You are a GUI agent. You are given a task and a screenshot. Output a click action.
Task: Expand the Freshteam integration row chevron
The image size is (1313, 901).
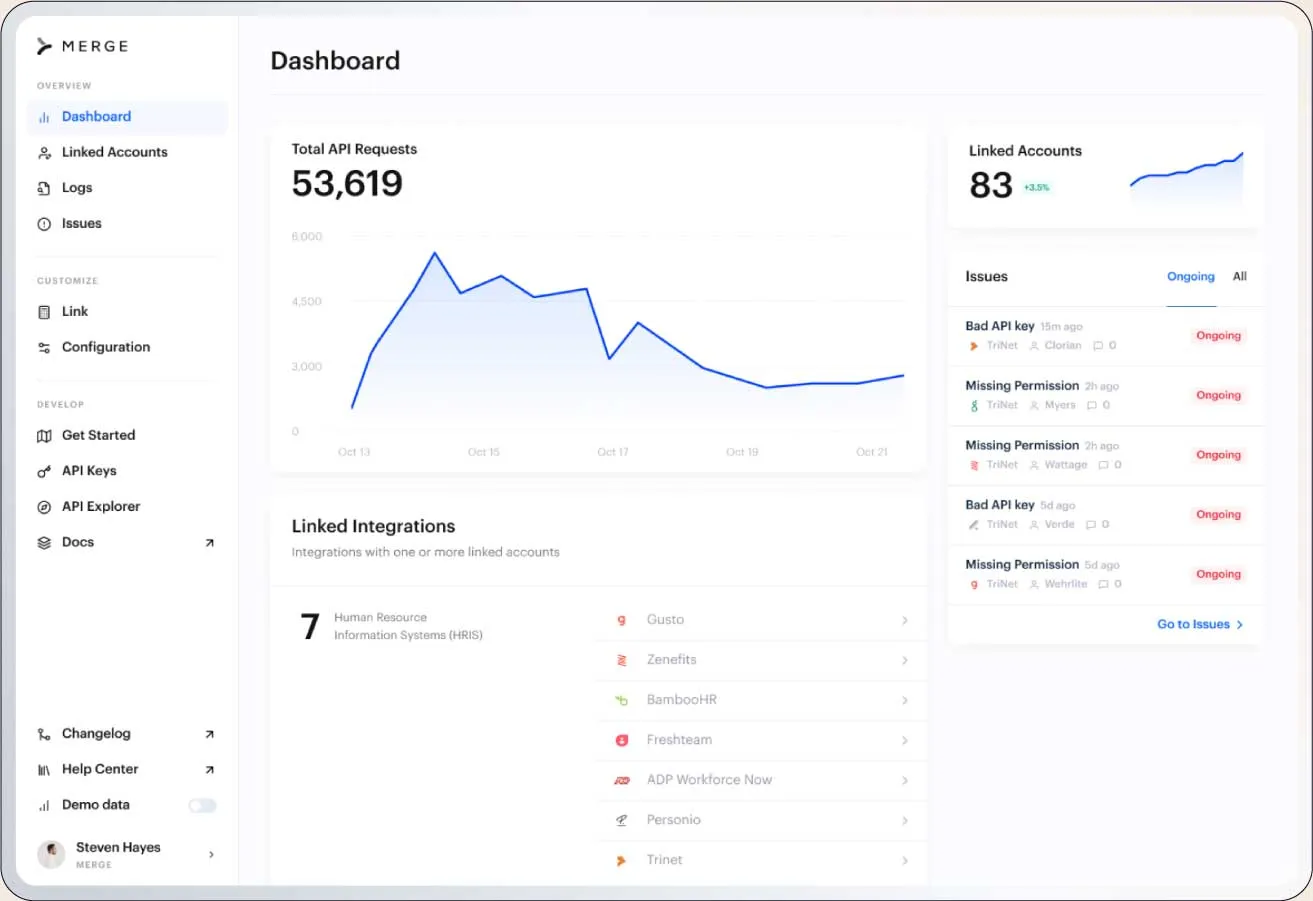point(905,740)
